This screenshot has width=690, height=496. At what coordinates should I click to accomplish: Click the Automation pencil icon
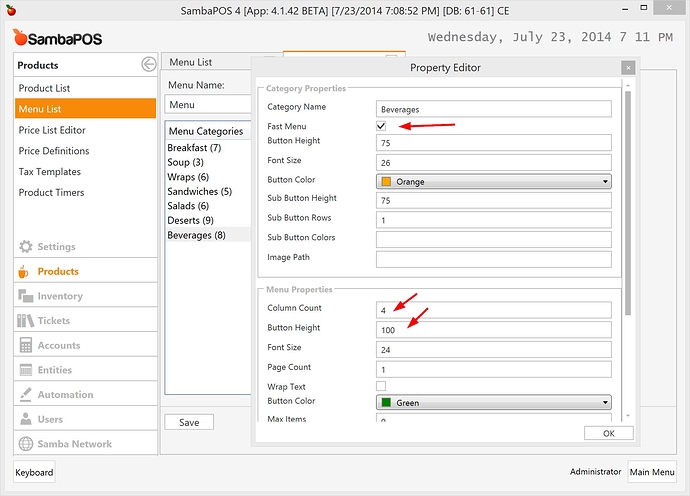pyautogui.click(x=26, y=394)
